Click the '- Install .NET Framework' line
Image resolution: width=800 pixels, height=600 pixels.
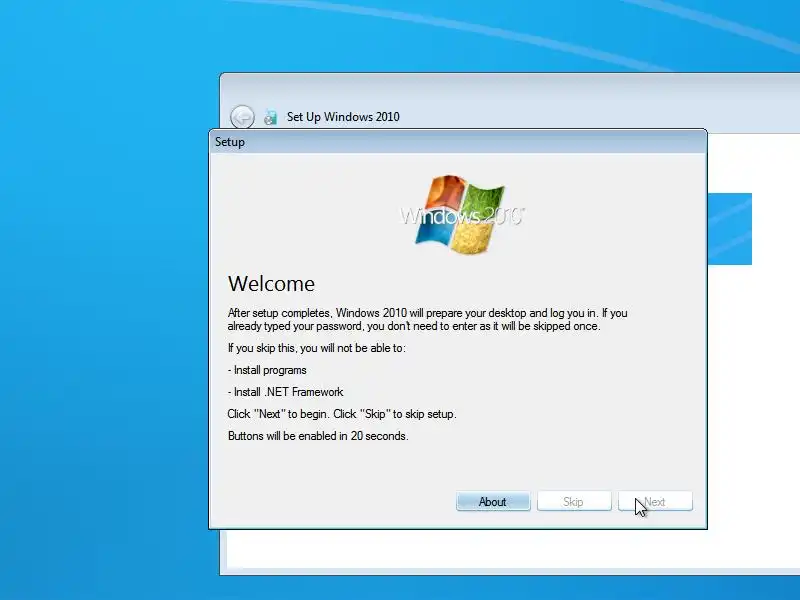click(x=286, y=392)
